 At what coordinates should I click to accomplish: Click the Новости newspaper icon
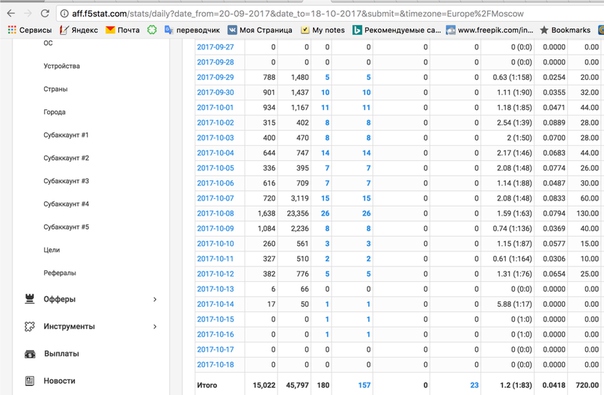point(30,381)
